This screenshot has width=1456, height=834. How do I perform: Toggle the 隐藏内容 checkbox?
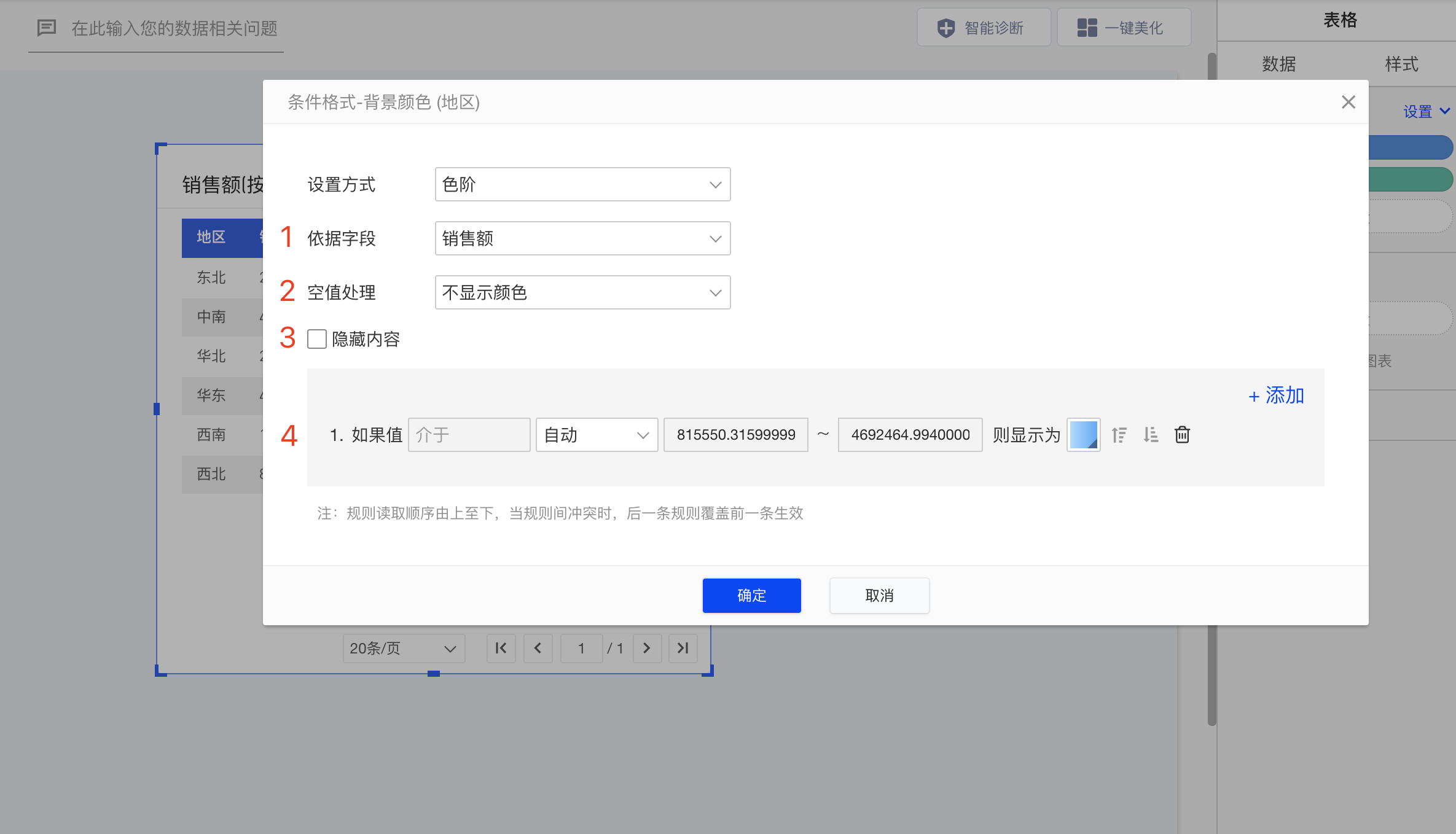[317, 339]
